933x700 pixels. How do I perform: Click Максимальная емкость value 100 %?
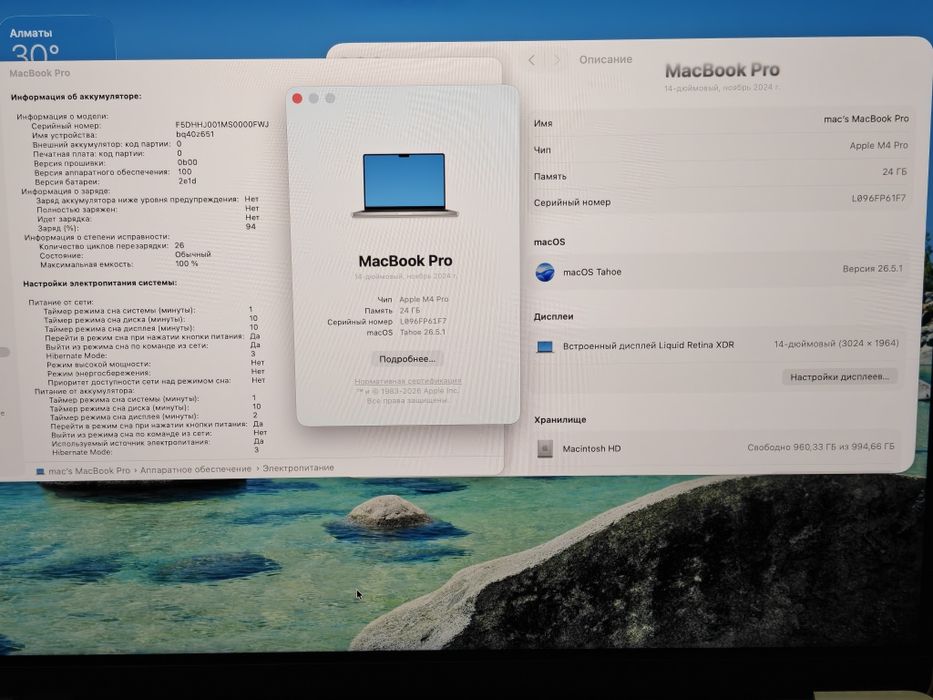click(187, 264)
